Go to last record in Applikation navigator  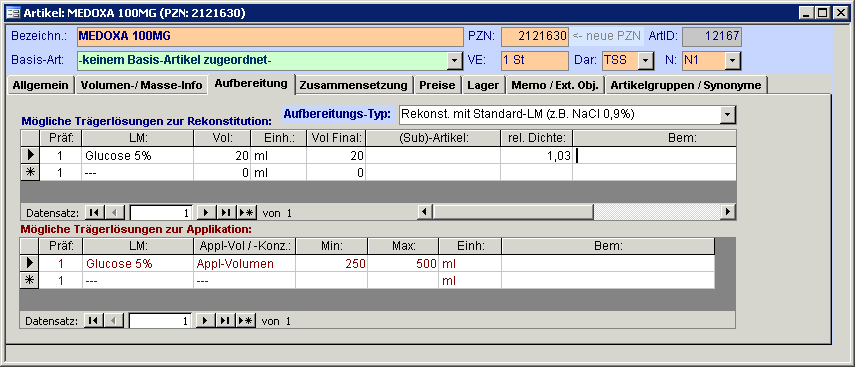(225, 321)
